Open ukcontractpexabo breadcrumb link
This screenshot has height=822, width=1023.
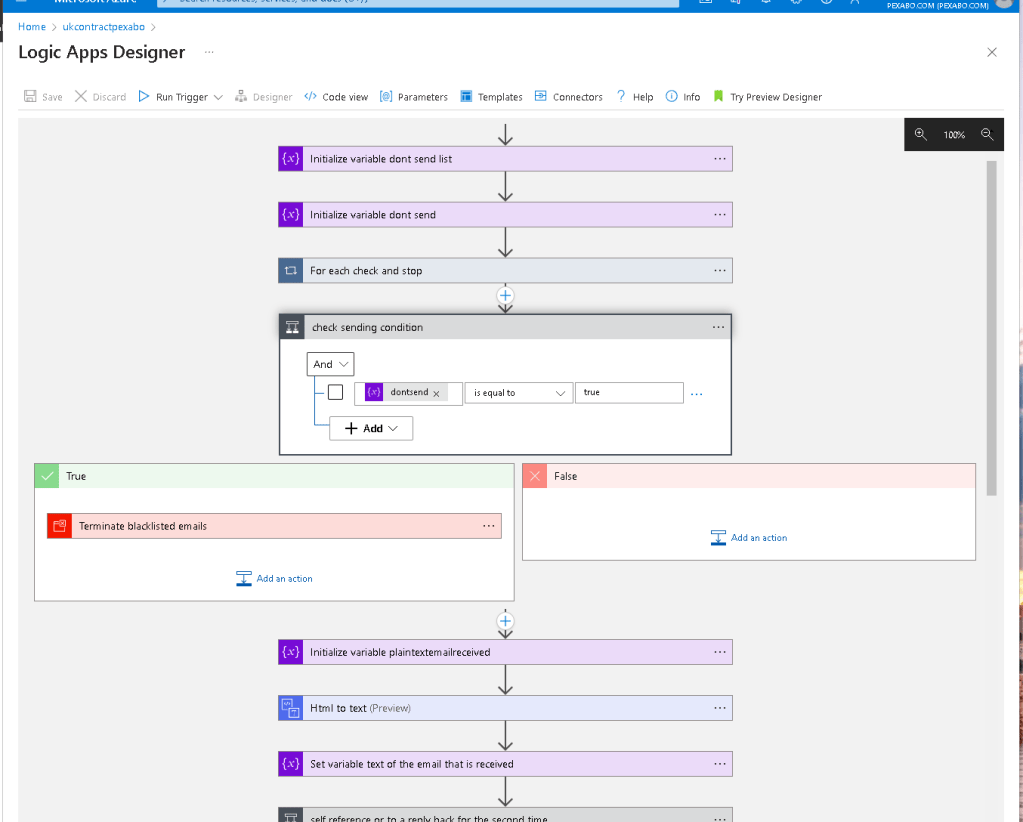pyautogui.click(x=104, y=27)
